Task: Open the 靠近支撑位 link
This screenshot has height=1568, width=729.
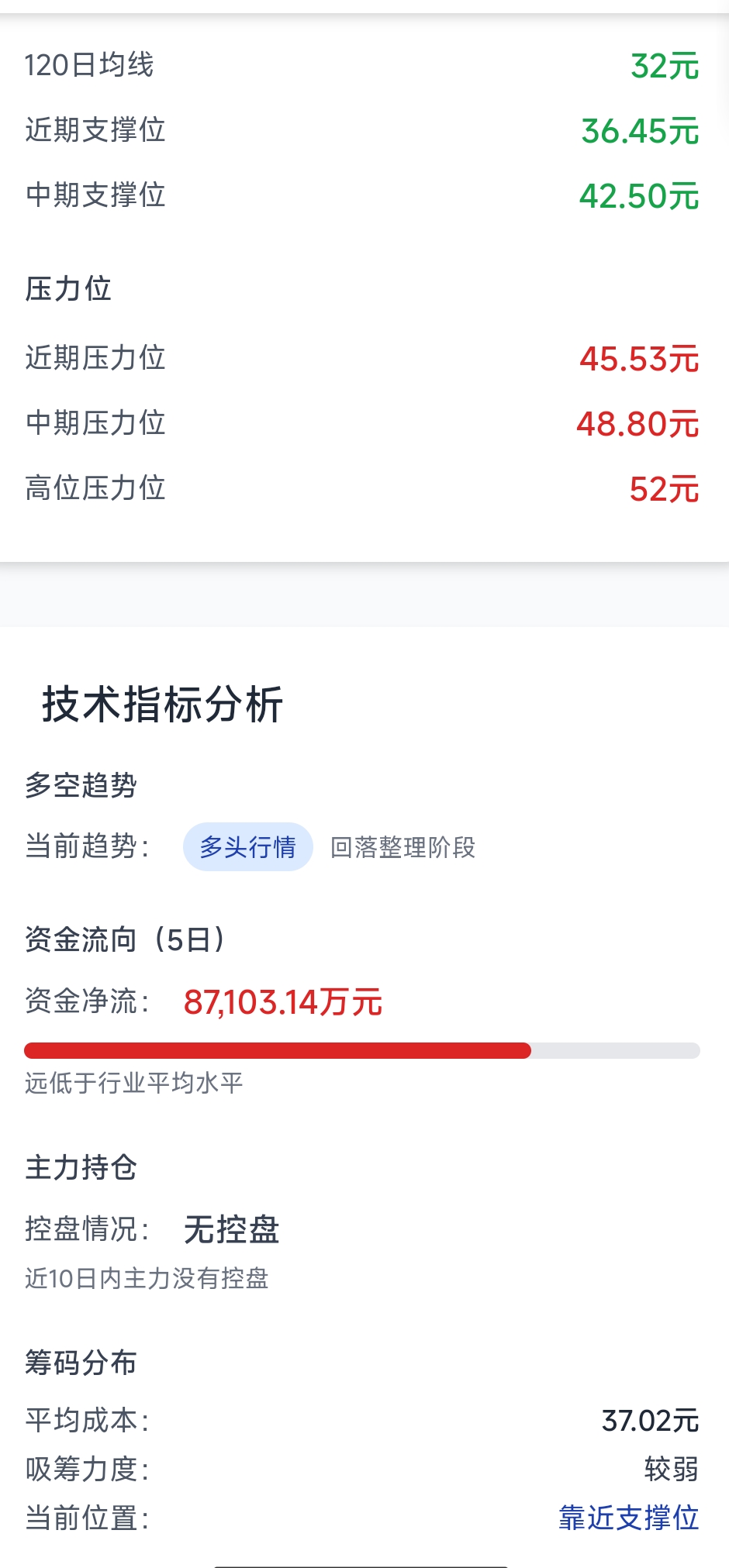Action: coord(628,1517)
